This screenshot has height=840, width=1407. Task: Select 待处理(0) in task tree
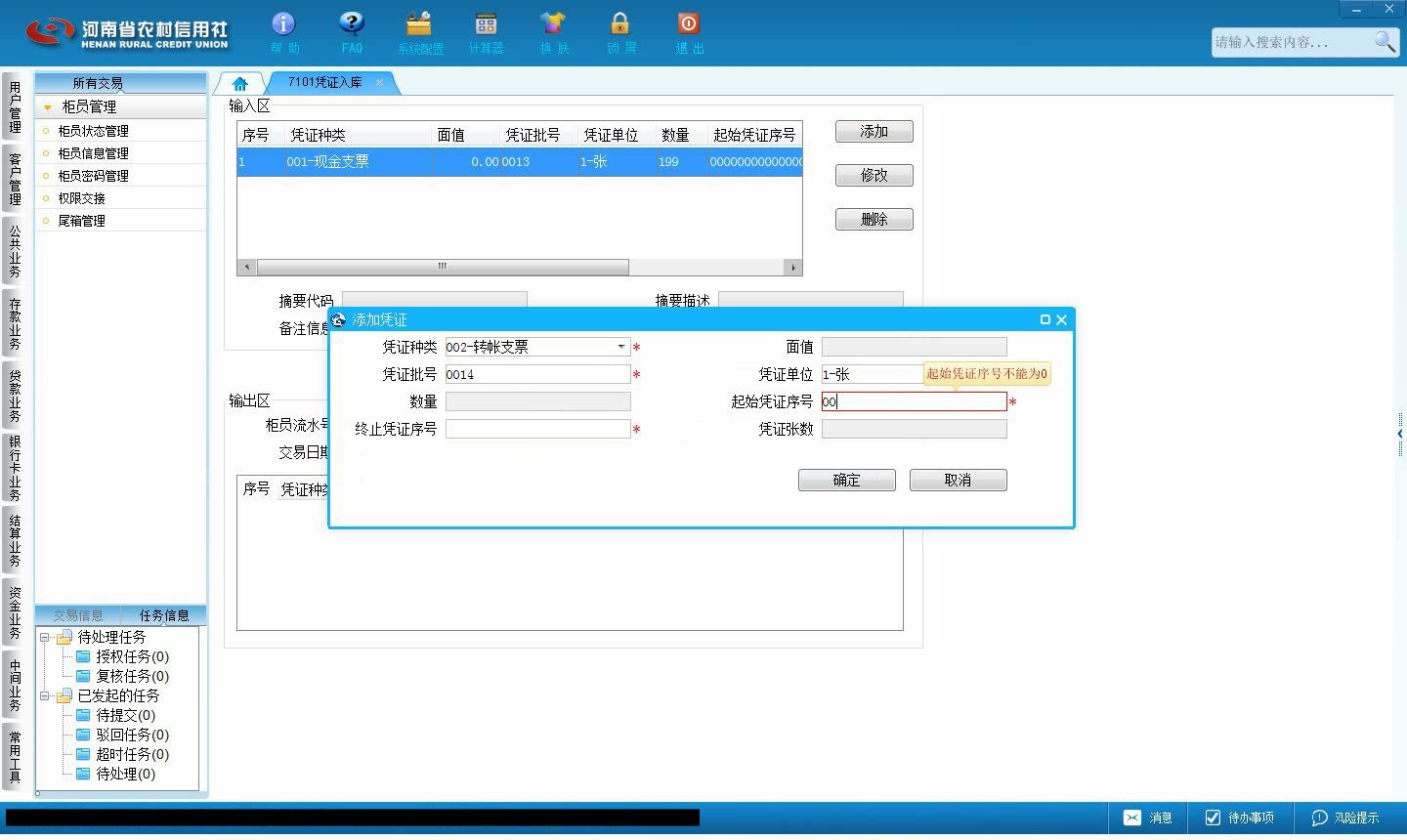115,774
